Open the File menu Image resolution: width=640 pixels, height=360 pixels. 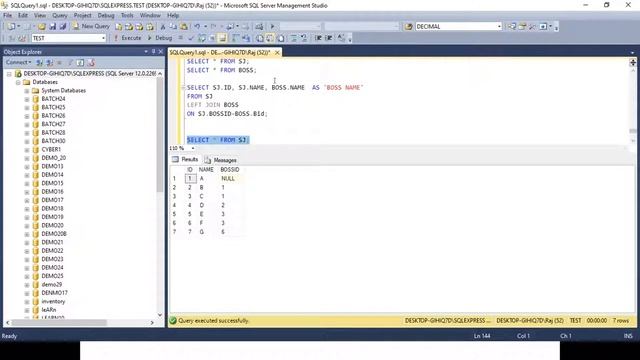[x=7, y=16]
